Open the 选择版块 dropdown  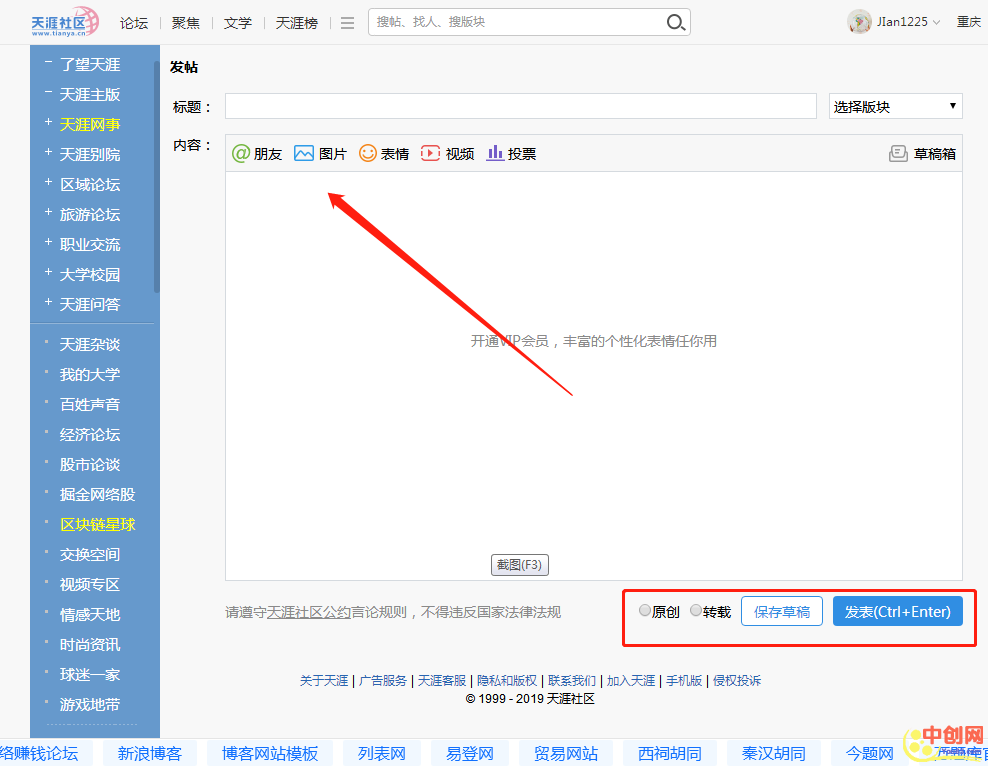tap(895, 106)
